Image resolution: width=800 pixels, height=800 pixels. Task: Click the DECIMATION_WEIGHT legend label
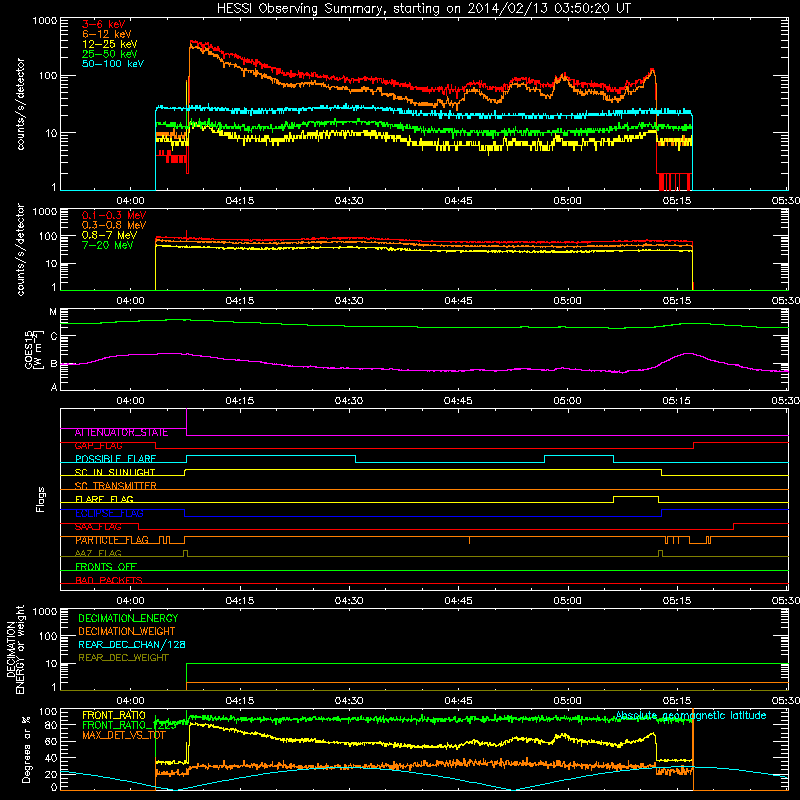(127, 631)
